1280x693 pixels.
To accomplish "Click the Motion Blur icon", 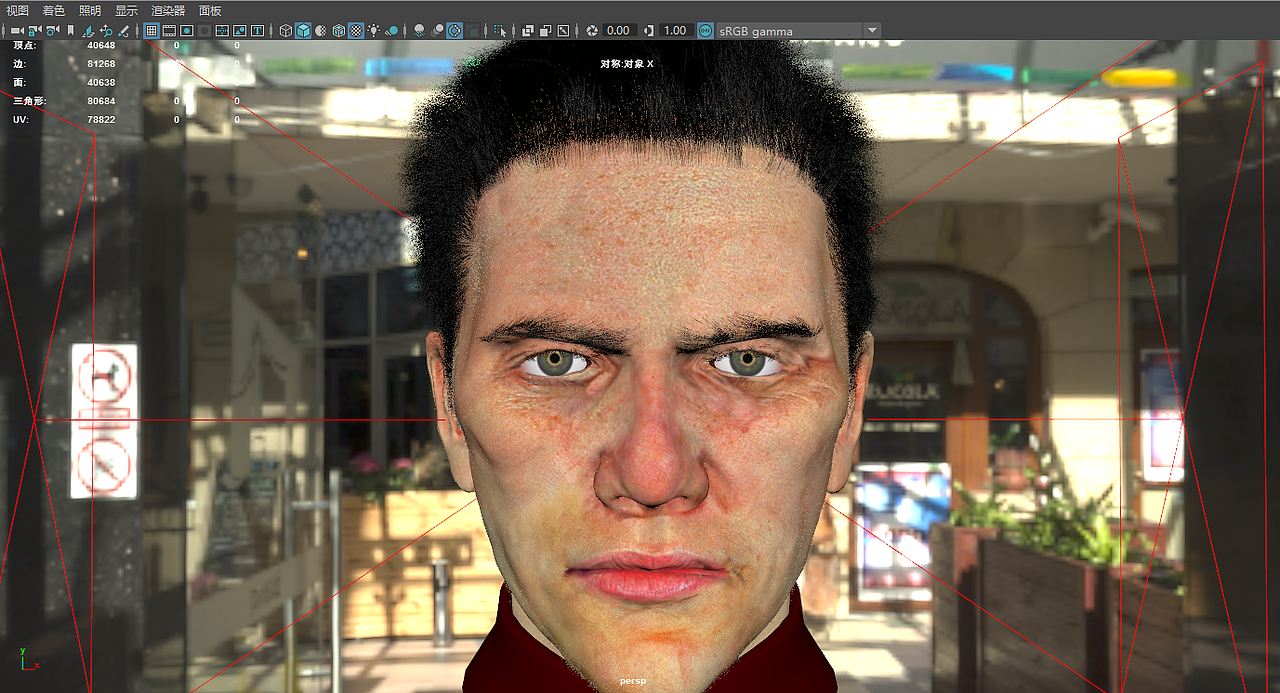I will 437,30.
